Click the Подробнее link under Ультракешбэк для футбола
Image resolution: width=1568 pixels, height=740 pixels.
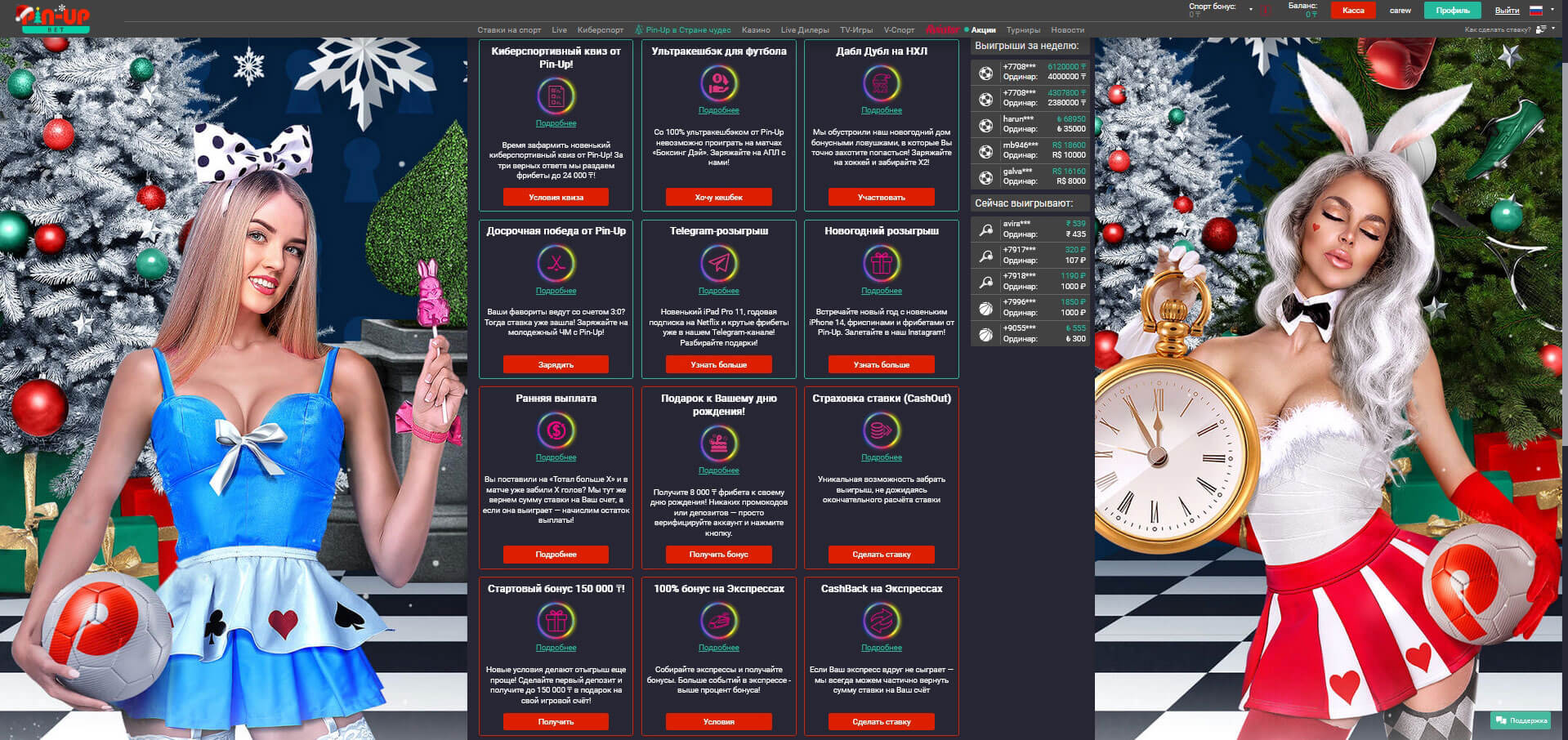(718, 110)
